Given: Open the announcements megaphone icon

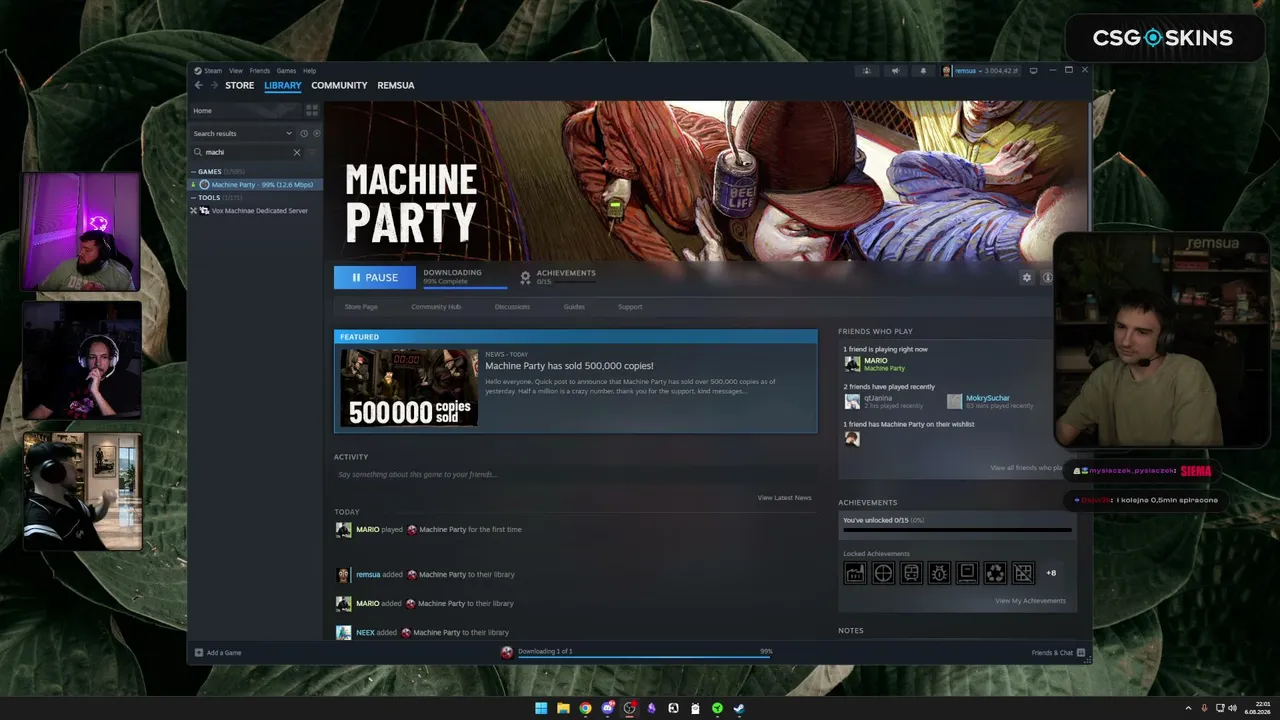Looking at the screenshot, I should pos(895,71).
